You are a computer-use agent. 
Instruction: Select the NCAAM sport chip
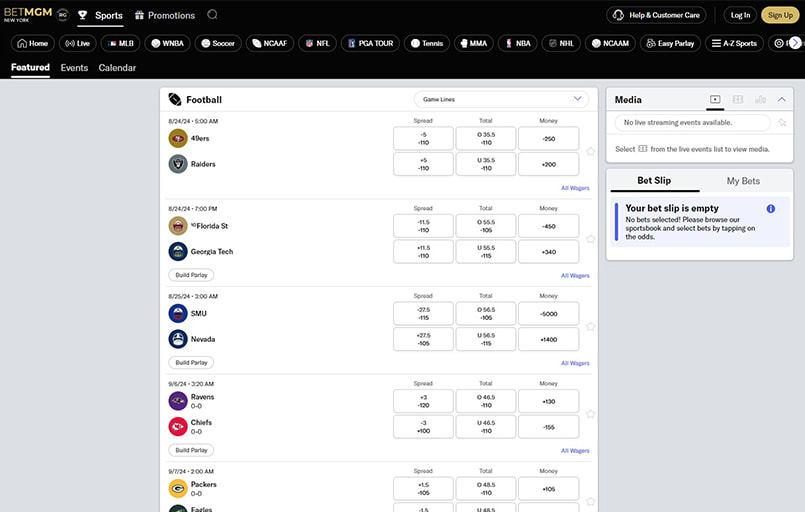point(610,44)
